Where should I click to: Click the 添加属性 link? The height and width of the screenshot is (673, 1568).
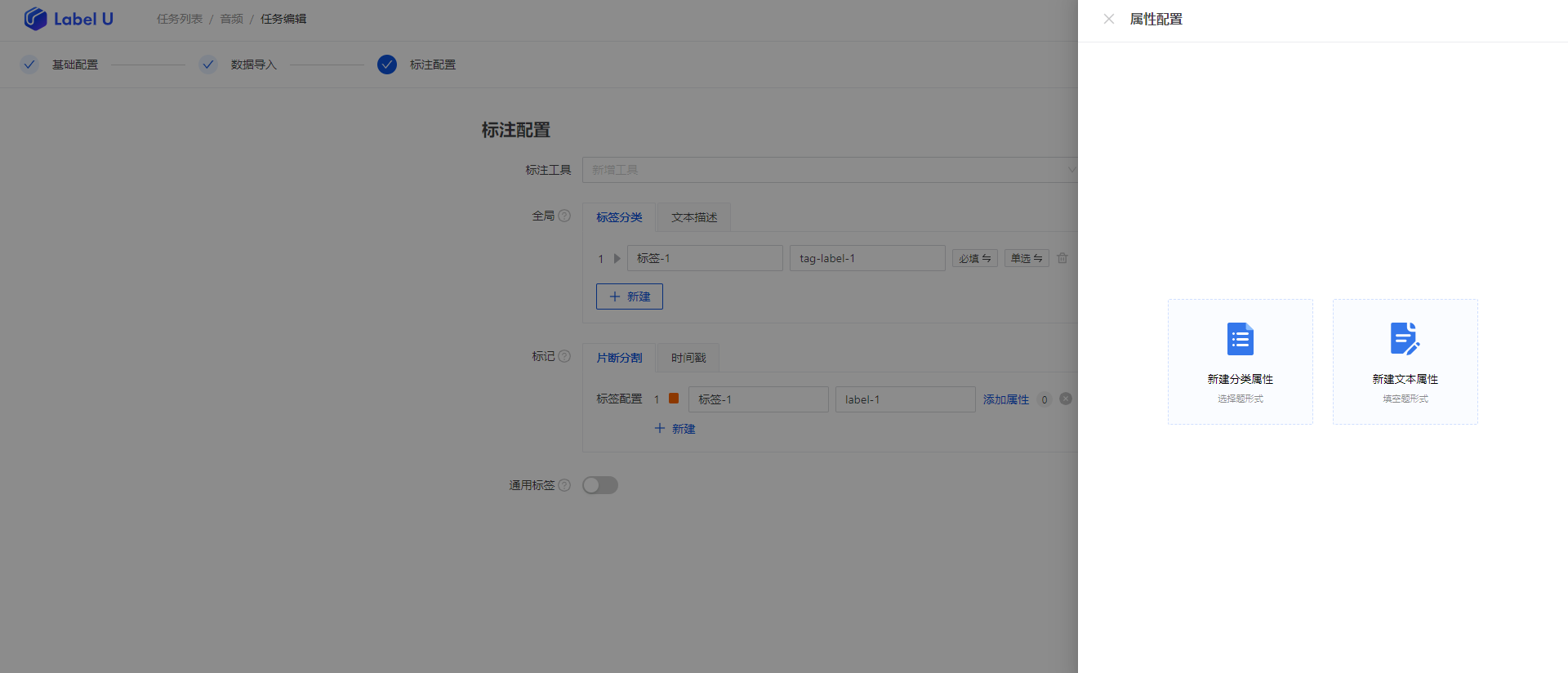pos(1006,399)
